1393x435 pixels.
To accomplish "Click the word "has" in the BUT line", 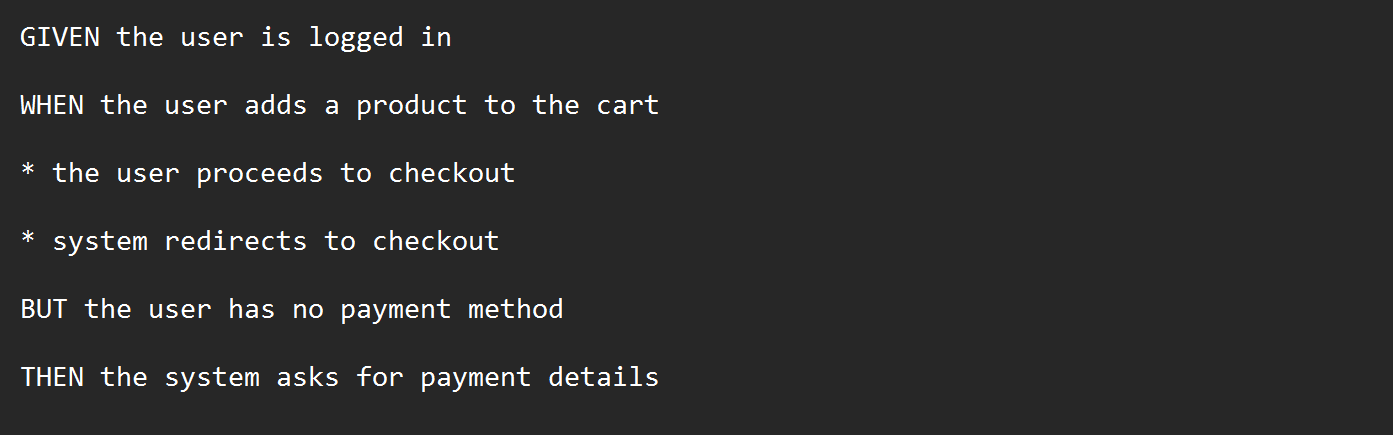I will pos(251,310).
